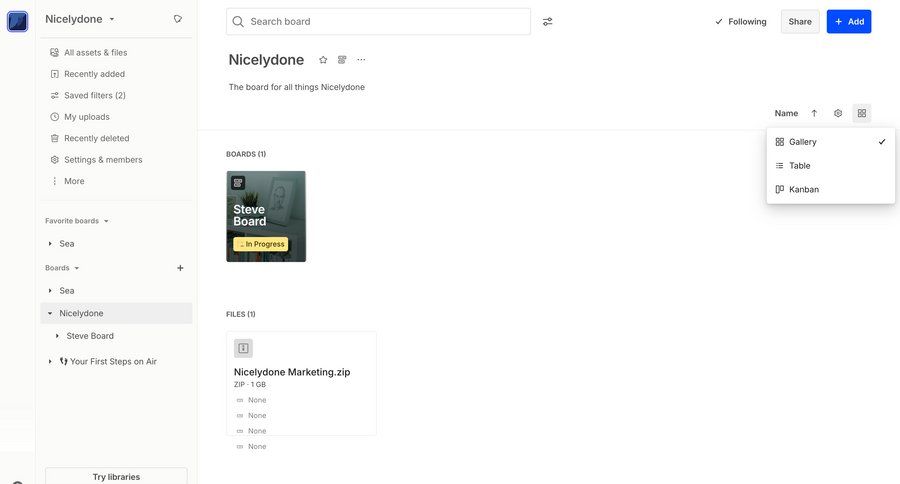Collapse the Nicelydone board in sidebar

[x=50, y=313]
